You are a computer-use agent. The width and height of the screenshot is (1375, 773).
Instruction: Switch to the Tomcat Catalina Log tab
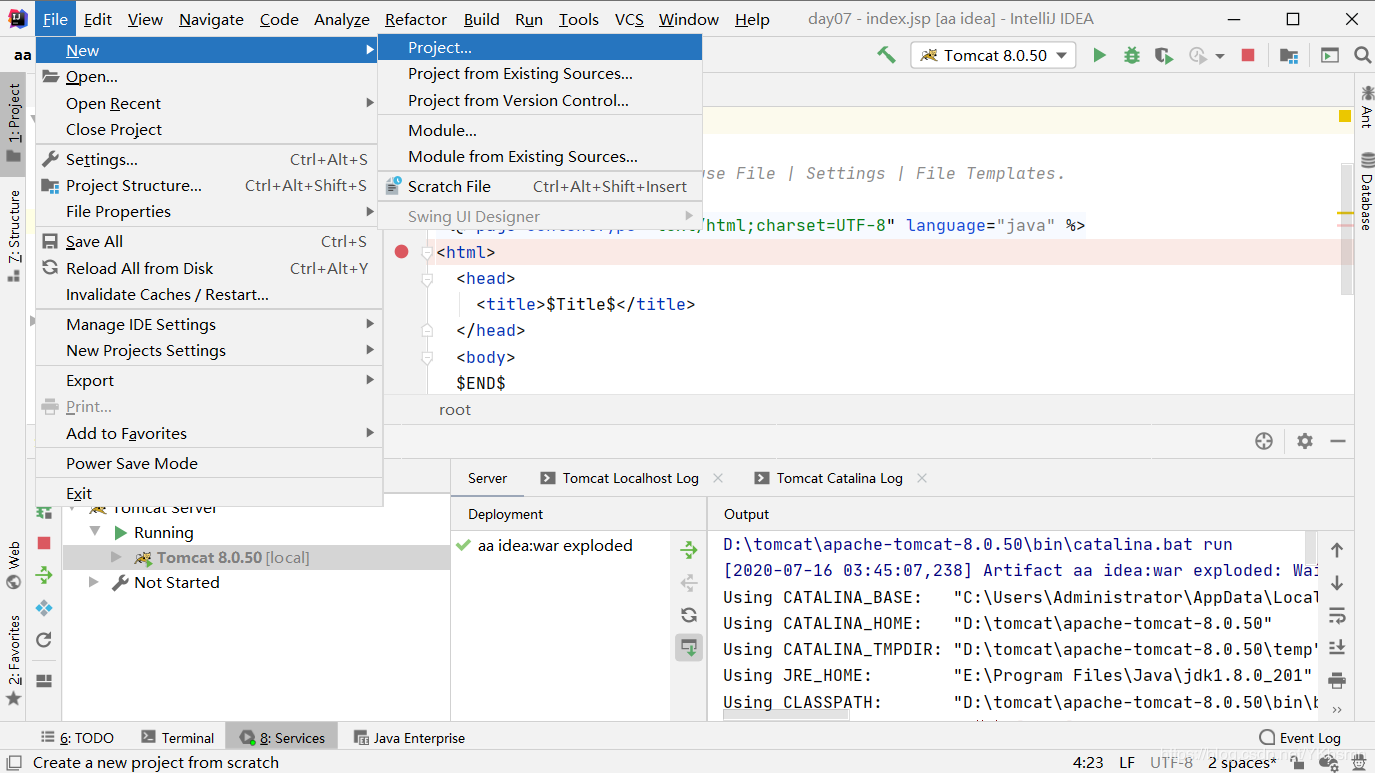pyautogui.click(x=838, y=478)
